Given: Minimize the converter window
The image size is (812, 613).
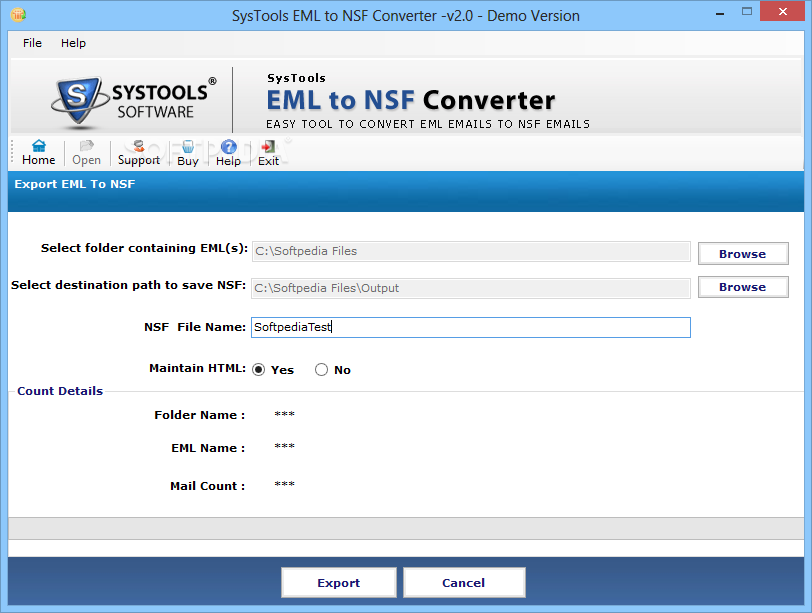Looking at the screenshot, I should (720, 13).
